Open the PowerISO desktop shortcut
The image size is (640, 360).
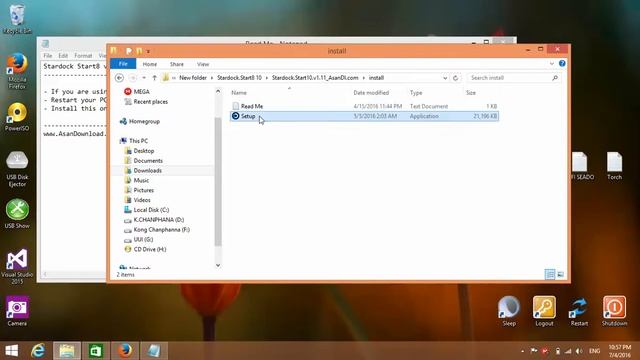tap(17, 117)
